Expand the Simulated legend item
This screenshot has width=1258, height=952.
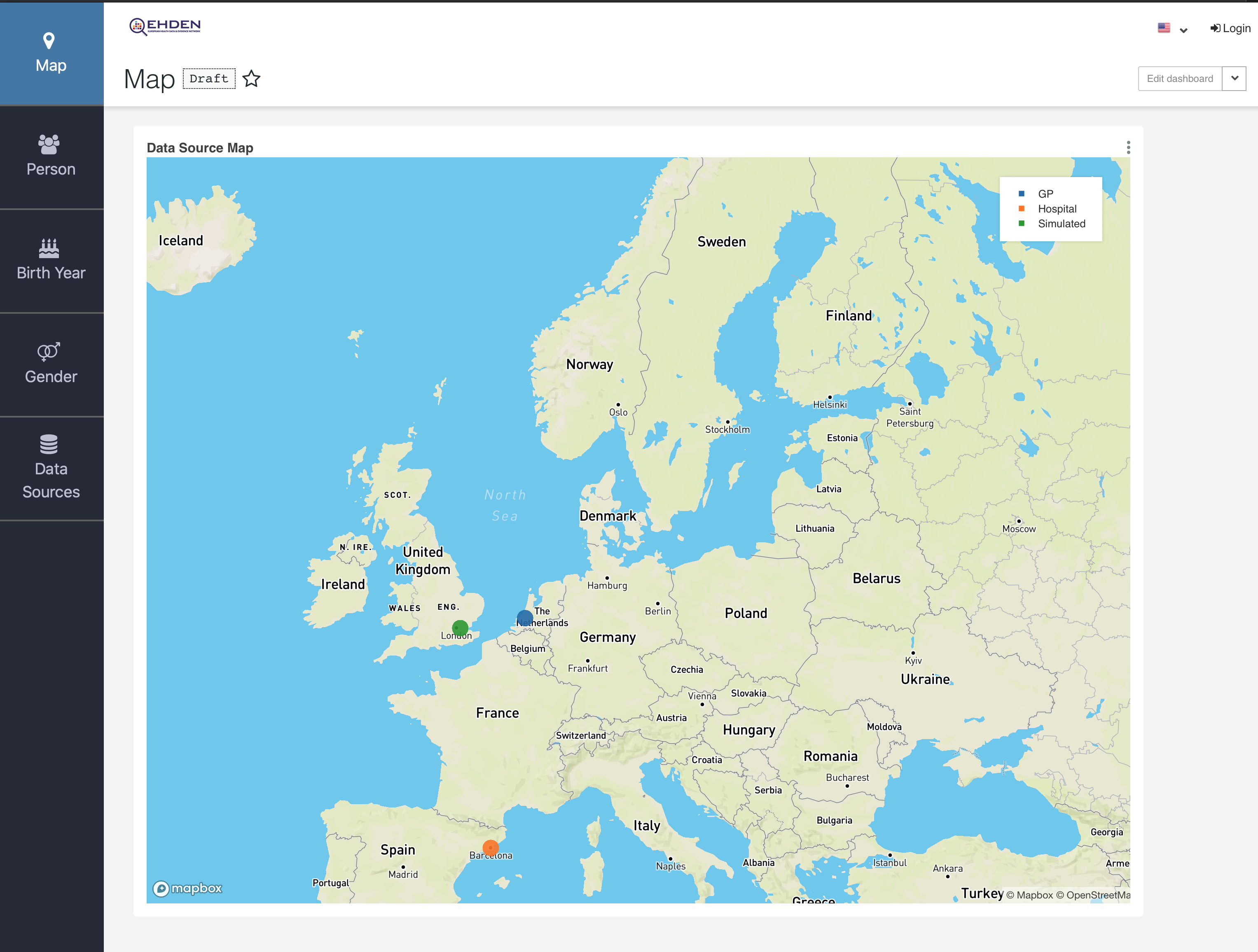pos(1062,223)
